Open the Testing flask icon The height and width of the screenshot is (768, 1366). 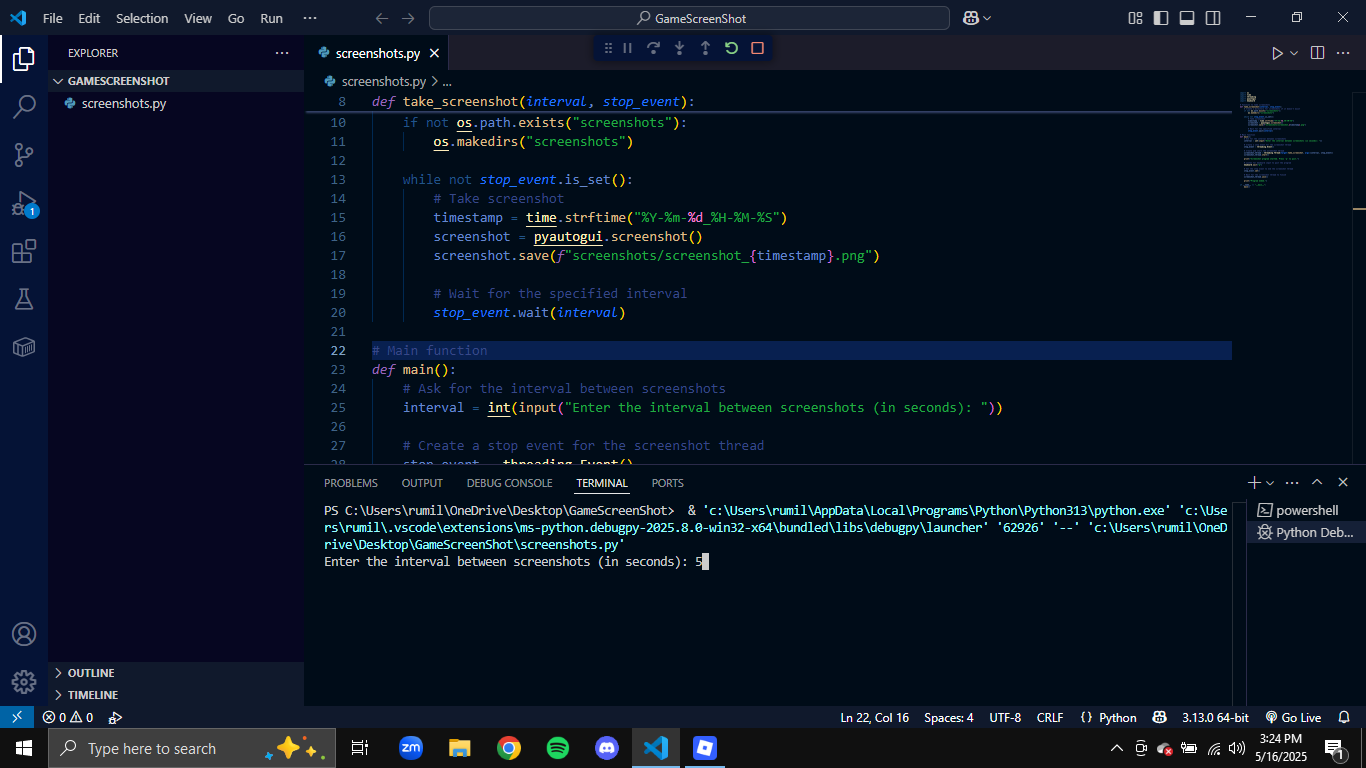click(x=24, y=299)
